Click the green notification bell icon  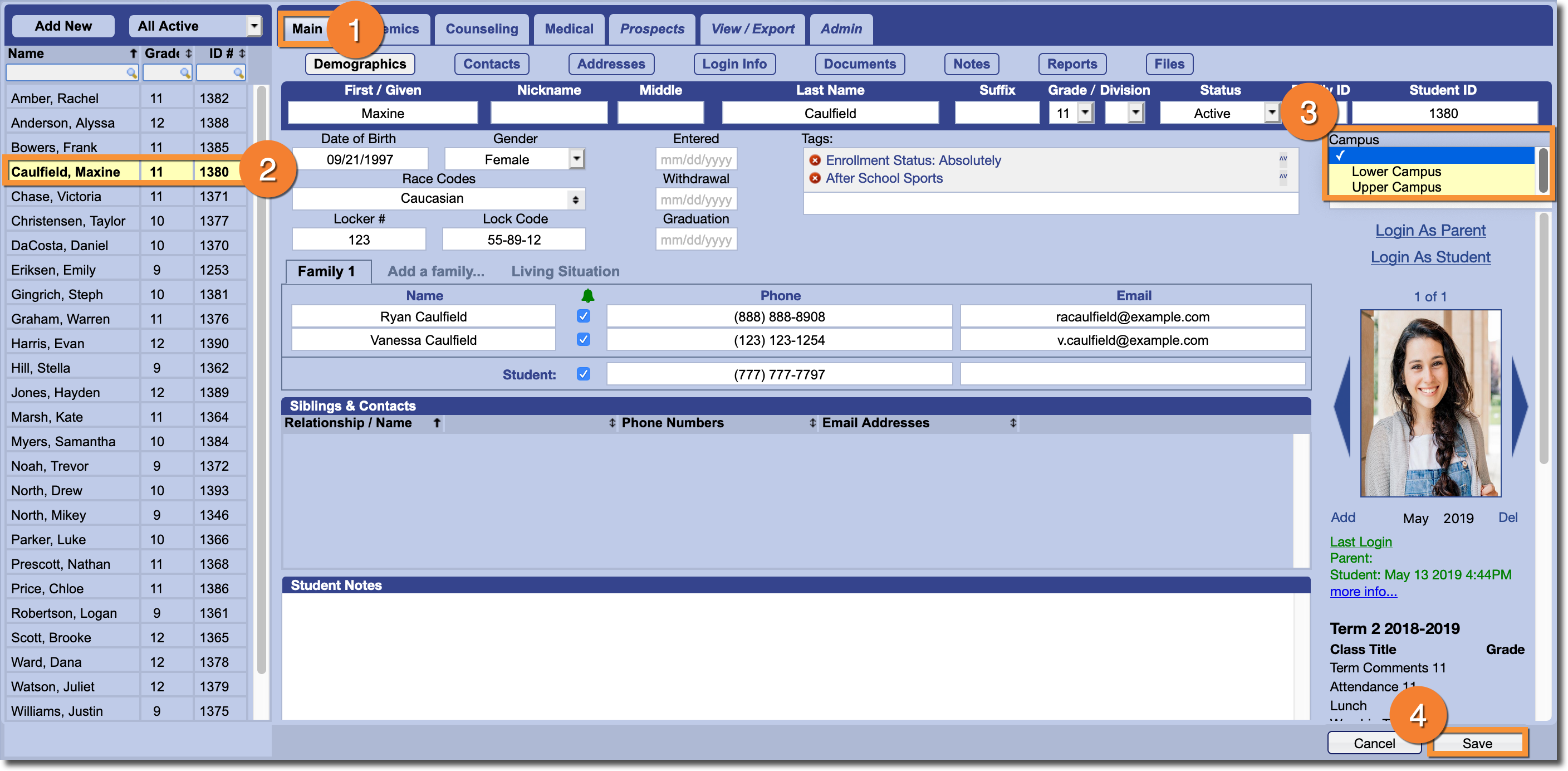tap(587, 296)
